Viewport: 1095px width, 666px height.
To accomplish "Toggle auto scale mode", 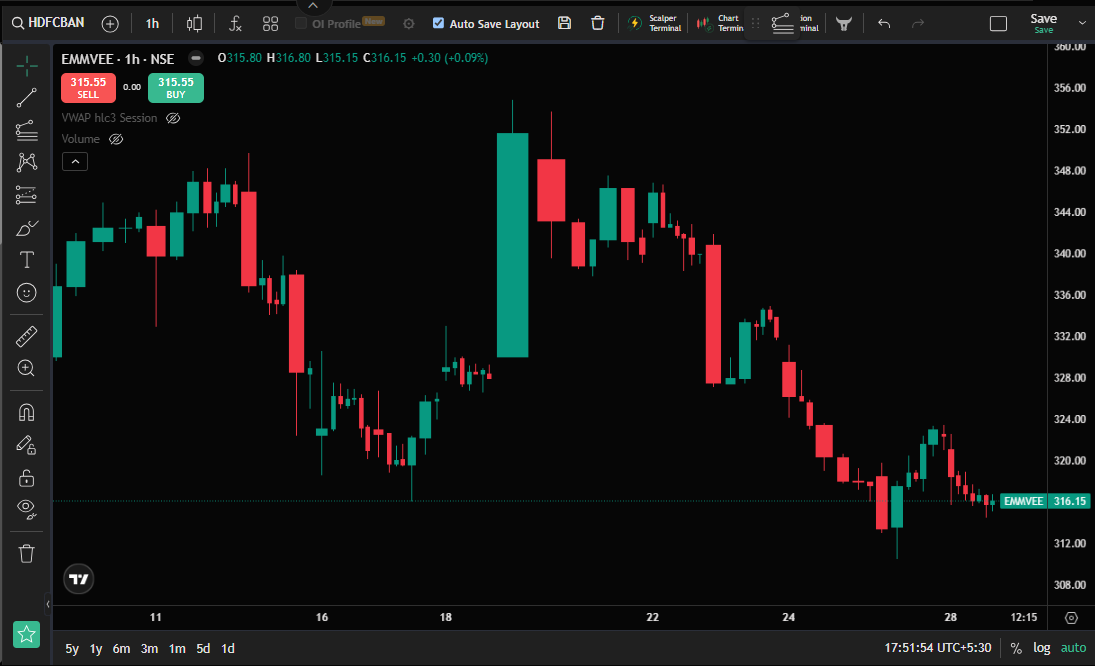I will point(1073,649).
